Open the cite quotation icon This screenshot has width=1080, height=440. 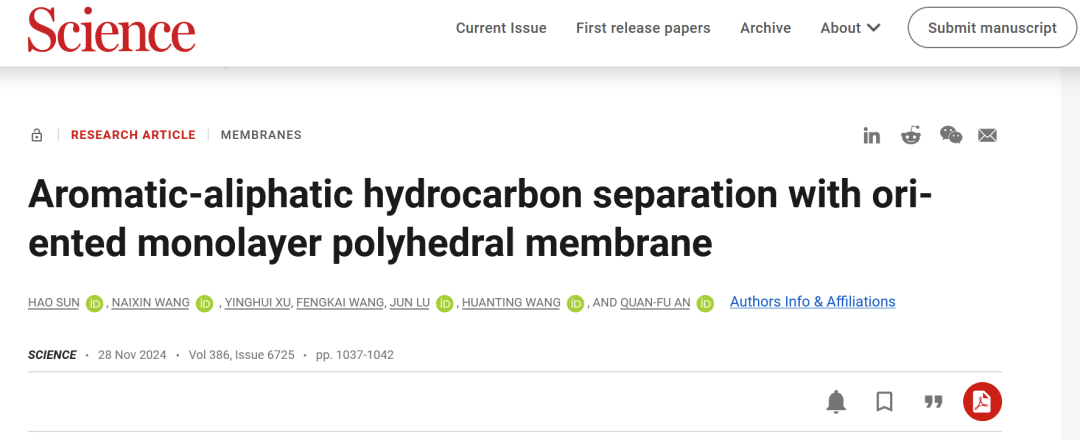coord(933,401)
